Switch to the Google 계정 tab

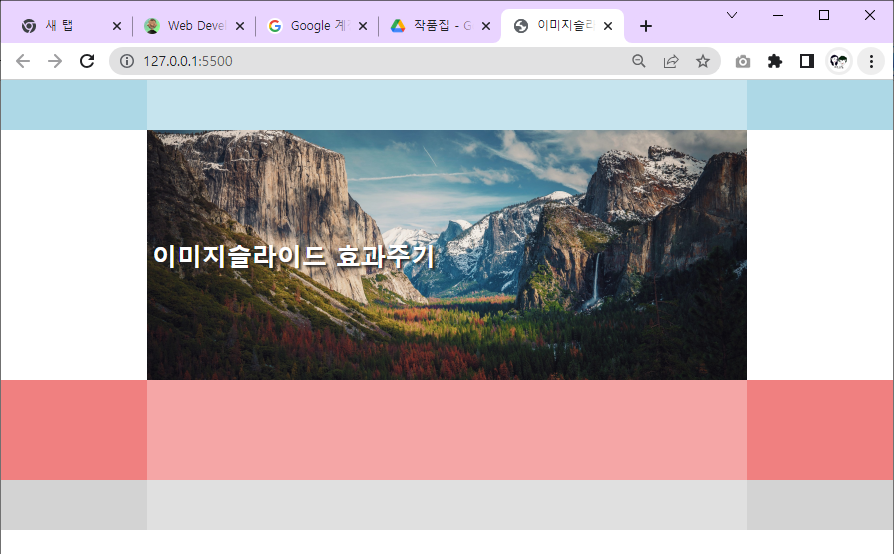[x=317, y=26]
